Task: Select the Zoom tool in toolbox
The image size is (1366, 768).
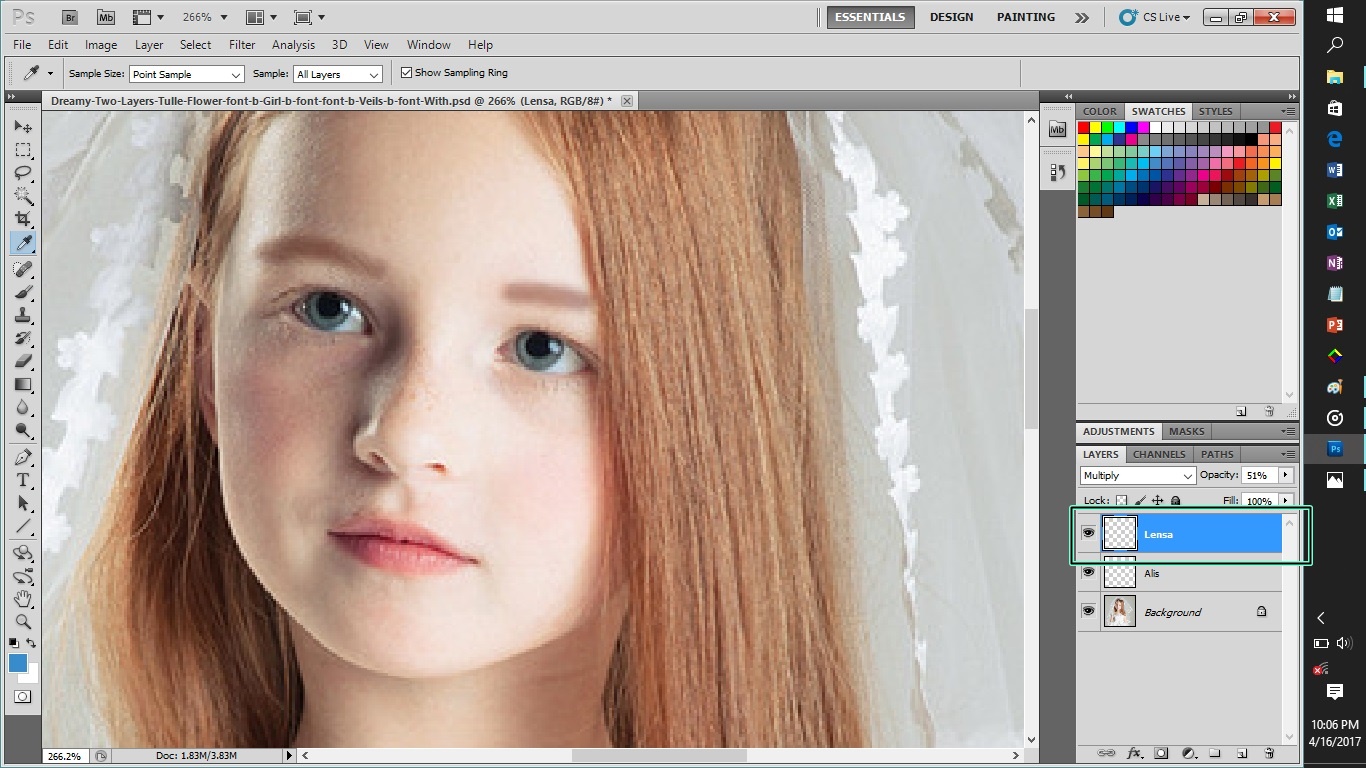Action: coord(23,622)
